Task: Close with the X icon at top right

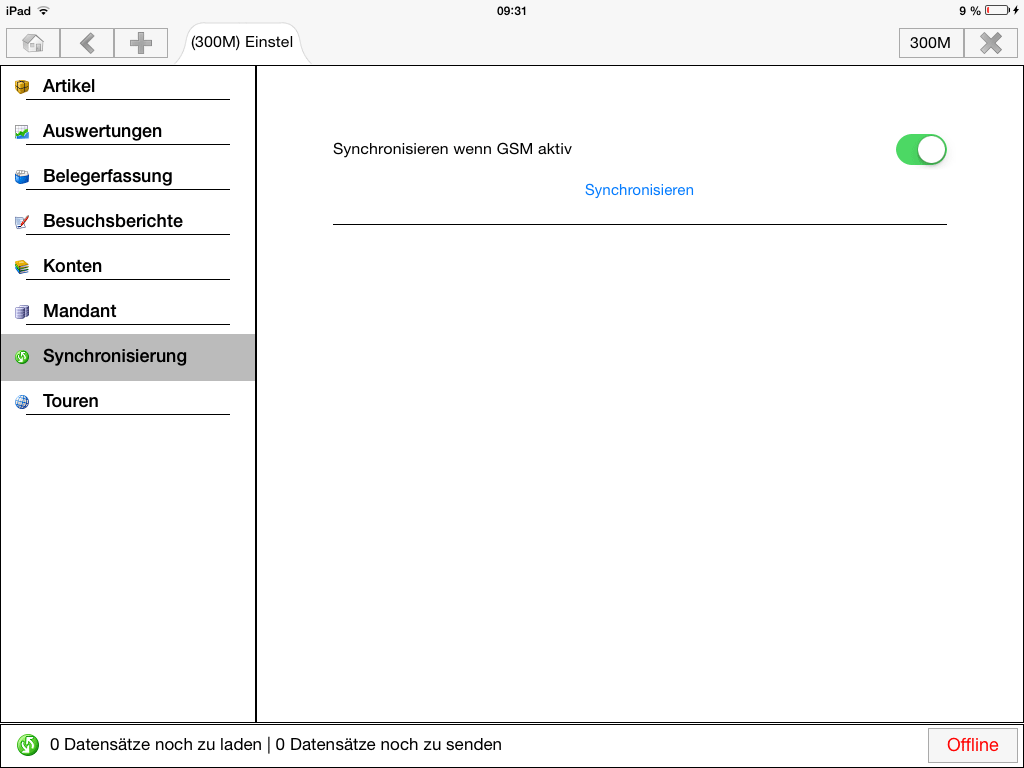Action: coord(991,43)
